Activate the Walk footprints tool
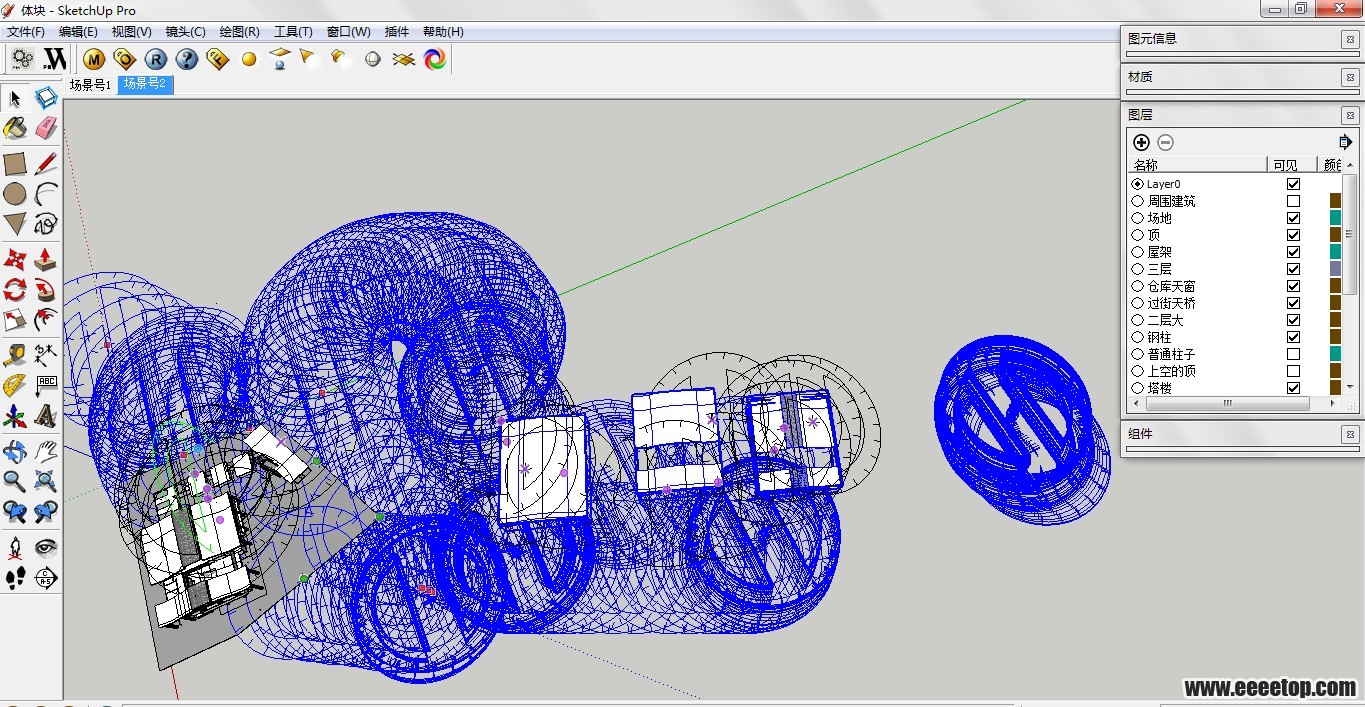The width and height of the screenshot is (1365, 707). pyautogui.click(x=15, y=577)
